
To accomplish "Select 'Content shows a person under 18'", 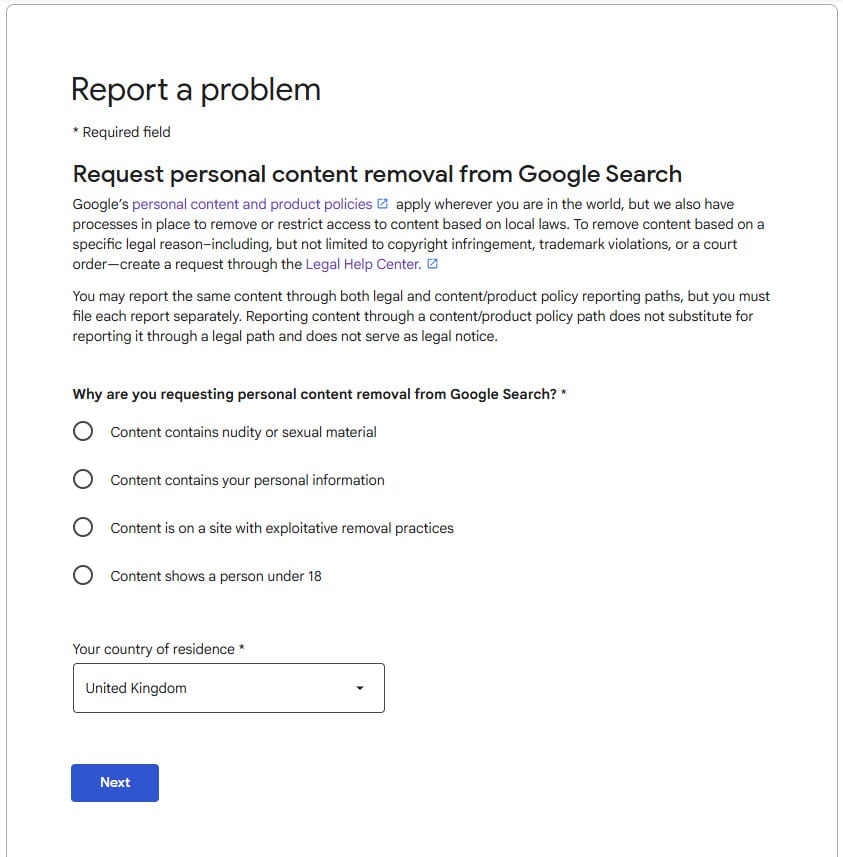I will (83, 575).
